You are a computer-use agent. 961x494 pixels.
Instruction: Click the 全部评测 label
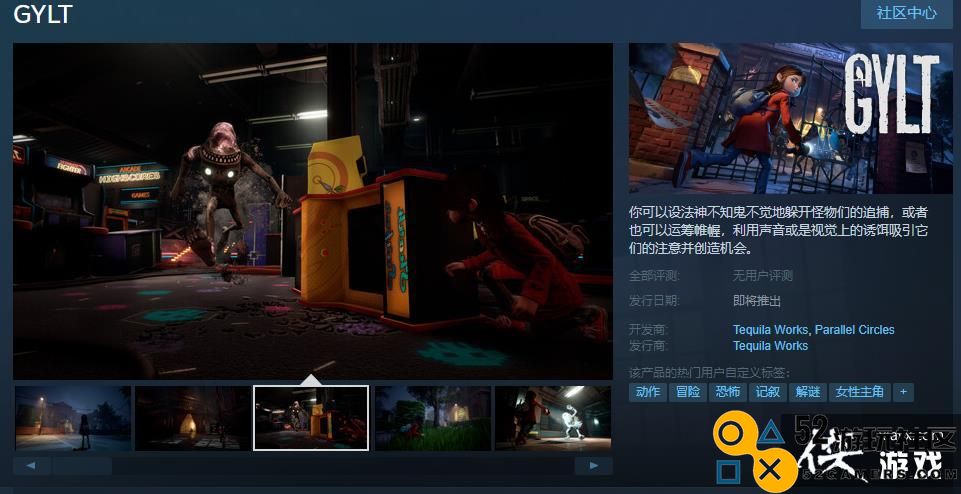pos(654,276)
